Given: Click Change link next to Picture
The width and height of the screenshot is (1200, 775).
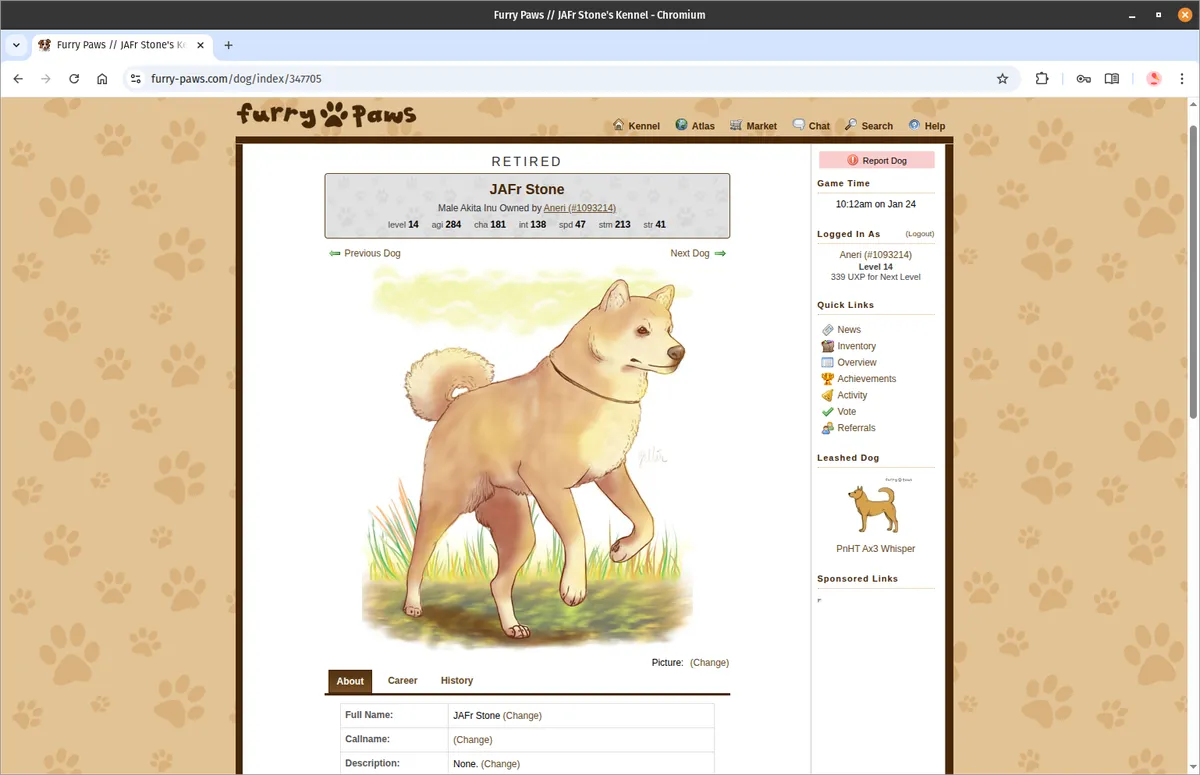Looking at the screenshot, I should pyautogui.click(x=709, y=663).
